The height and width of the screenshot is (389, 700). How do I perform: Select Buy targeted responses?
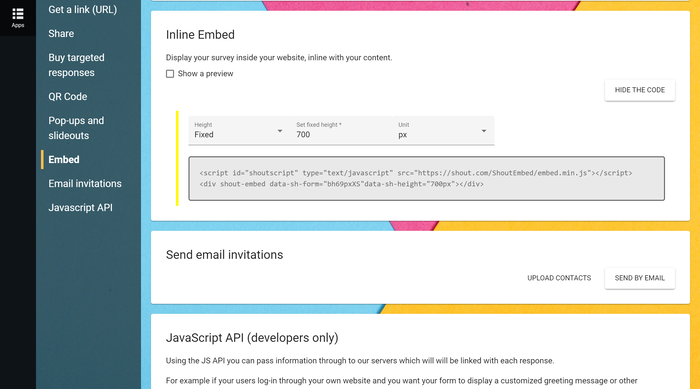76,65
